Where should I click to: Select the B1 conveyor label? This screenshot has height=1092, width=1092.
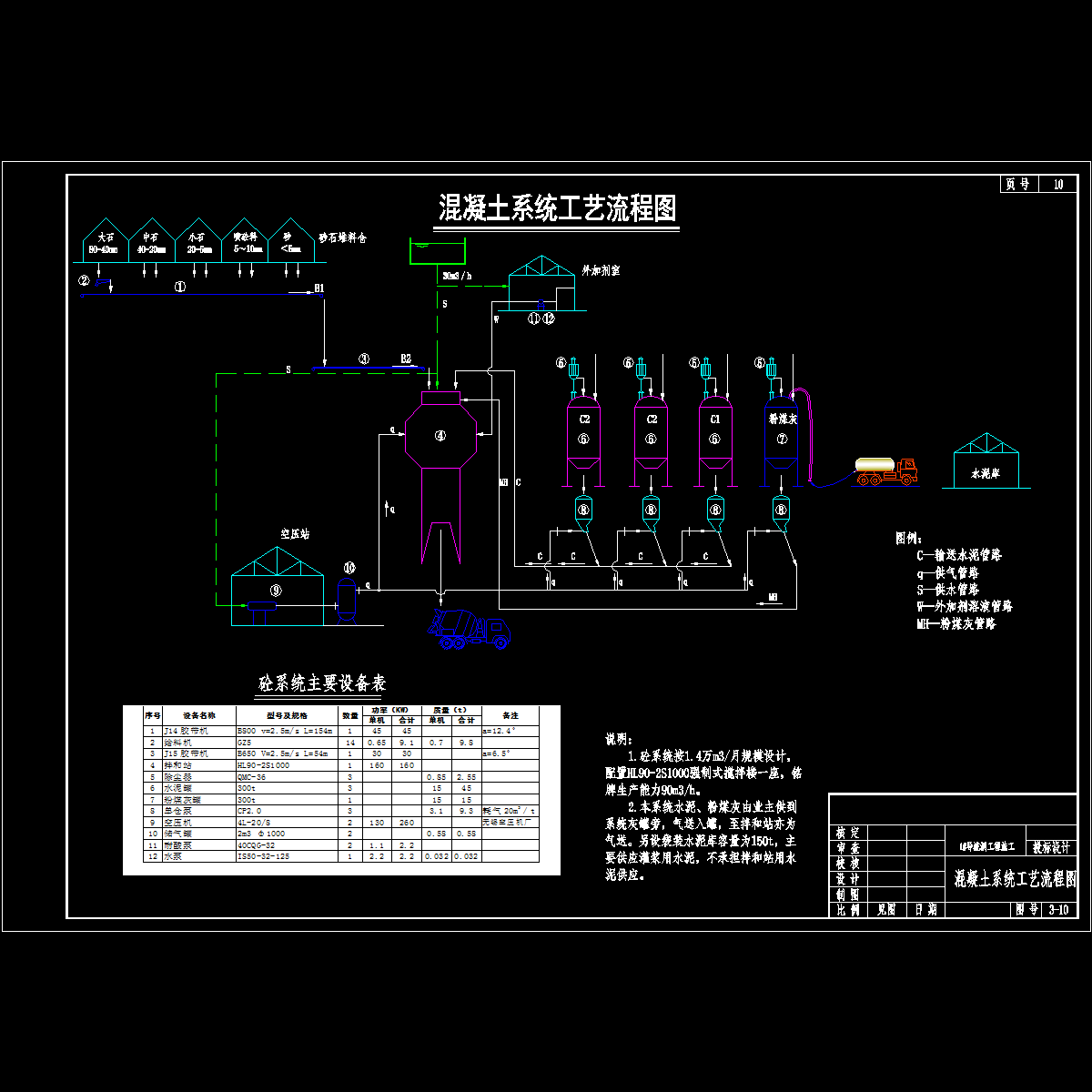coord(319,288)
